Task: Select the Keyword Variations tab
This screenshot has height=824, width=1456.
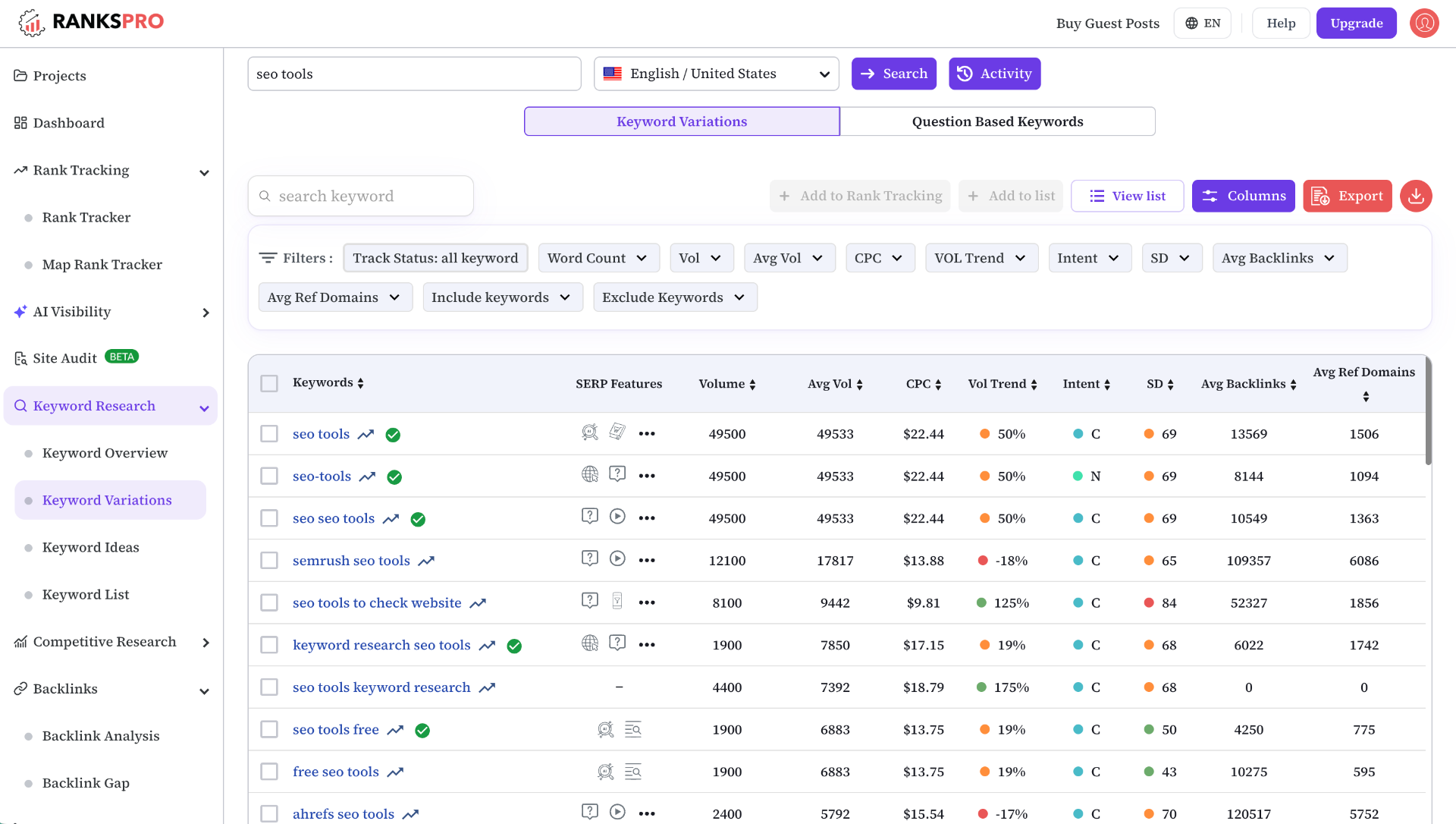Action: [682, 121]
